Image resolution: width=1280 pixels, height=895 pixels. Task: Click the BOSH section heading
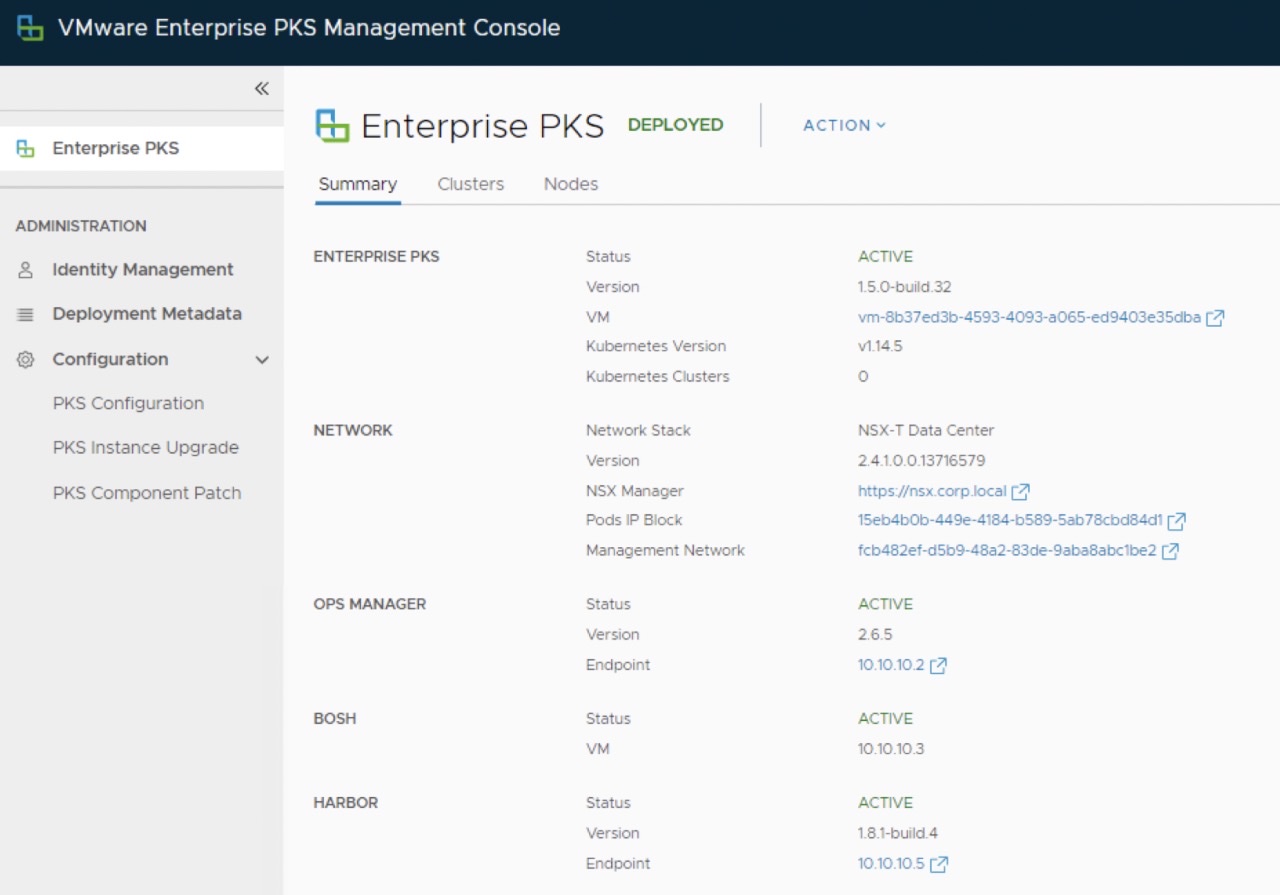coord(335,718)
